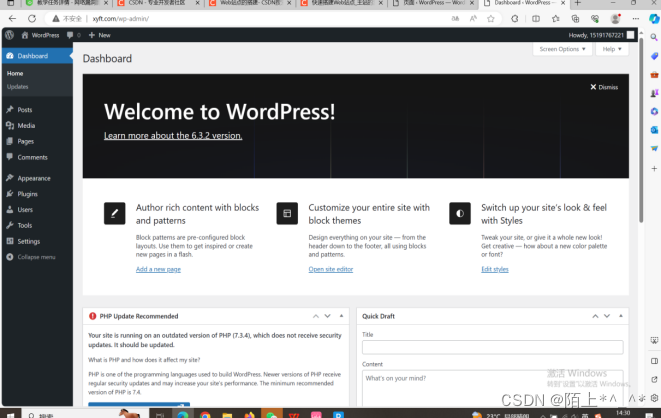Click the What's on your mind content box
This screenshot has width=661, height=418.
click(x=492, y=389)
